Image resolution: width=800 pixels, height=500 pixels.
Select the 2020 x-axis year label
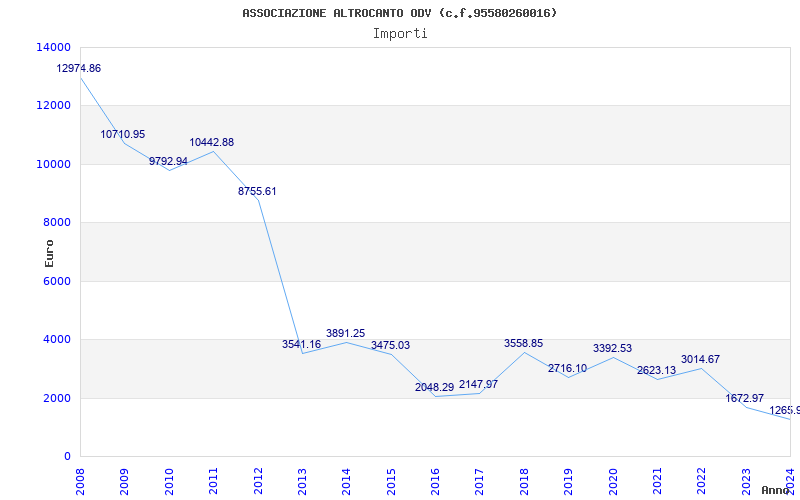(613, 479)
